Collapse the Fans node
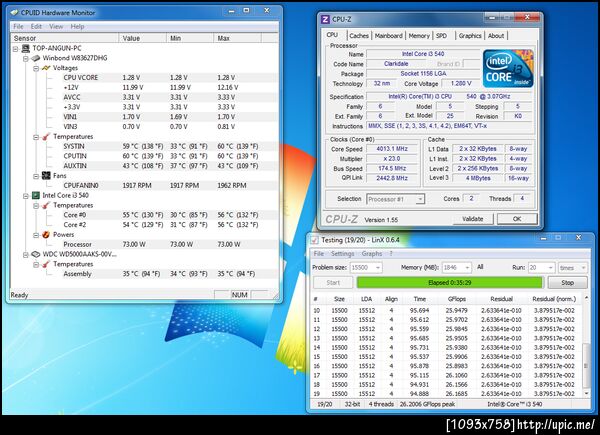 tap(36, 176)
